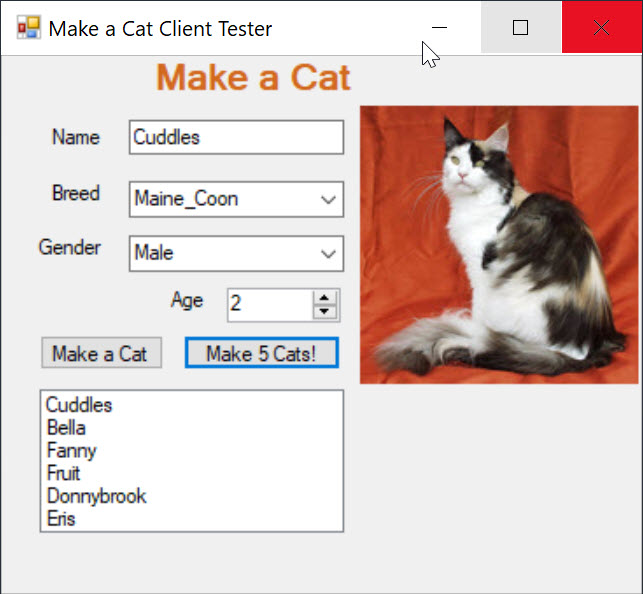
Task: Minimize the Make a Cat Client Tester window
Action: [x=440, y=27]
